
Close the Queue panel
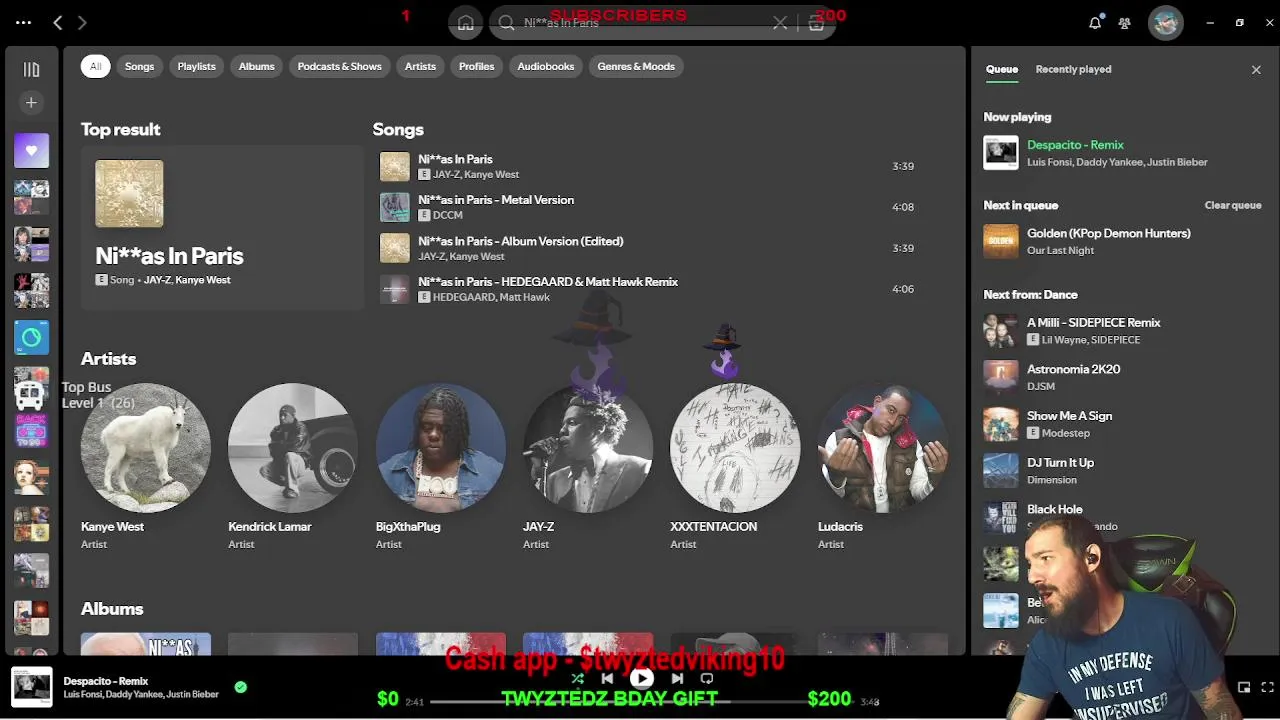pos(1256,69)
